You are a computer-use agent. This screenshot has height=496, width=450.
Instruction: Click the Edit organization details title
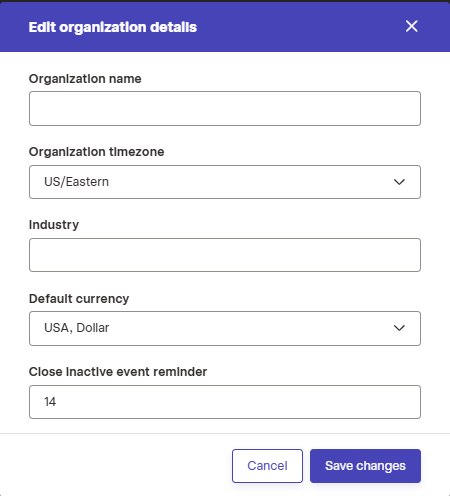click(x=113, y=27)
